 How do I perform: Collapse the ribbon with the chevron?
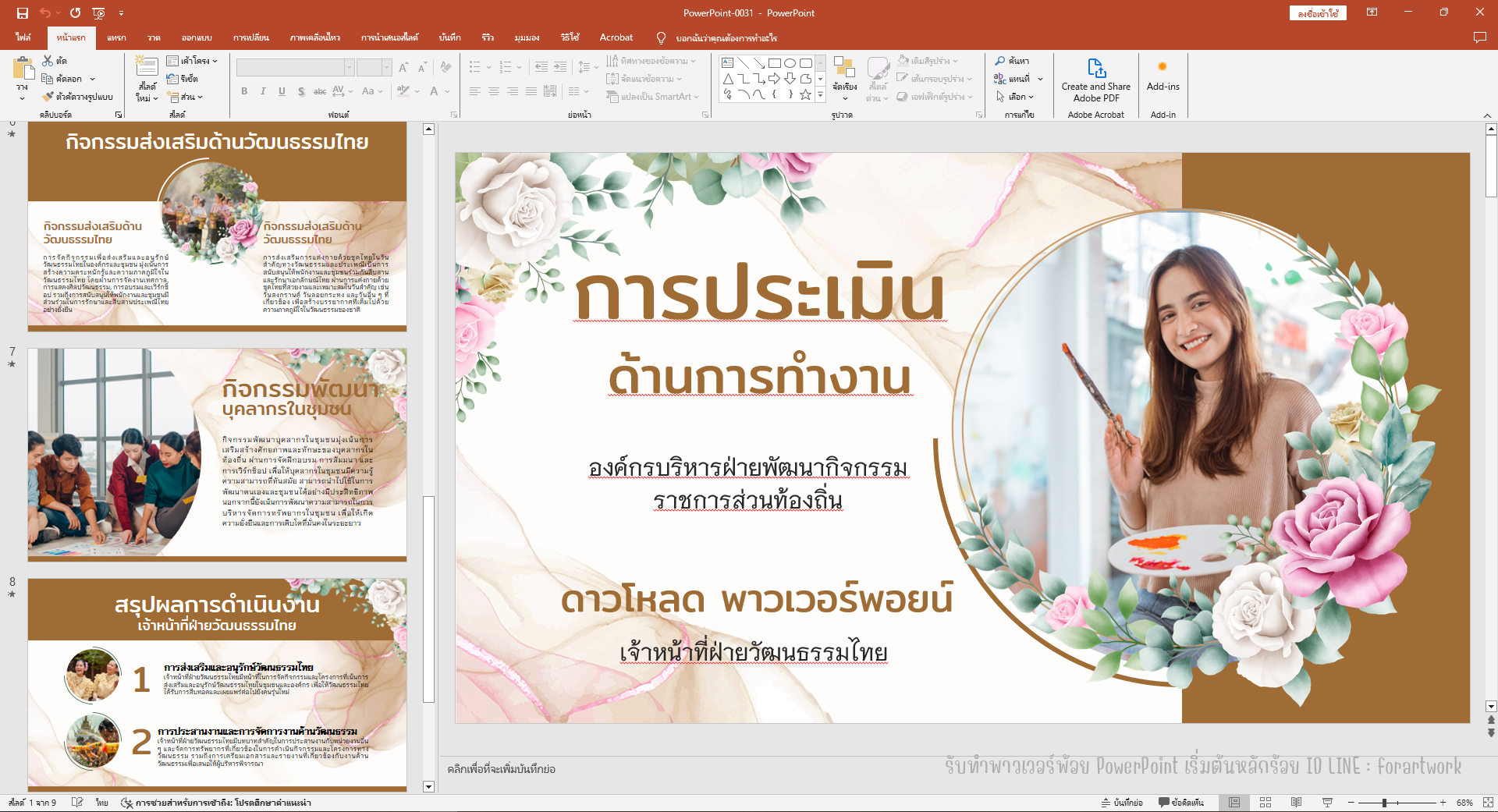[x=1487, y=115]
